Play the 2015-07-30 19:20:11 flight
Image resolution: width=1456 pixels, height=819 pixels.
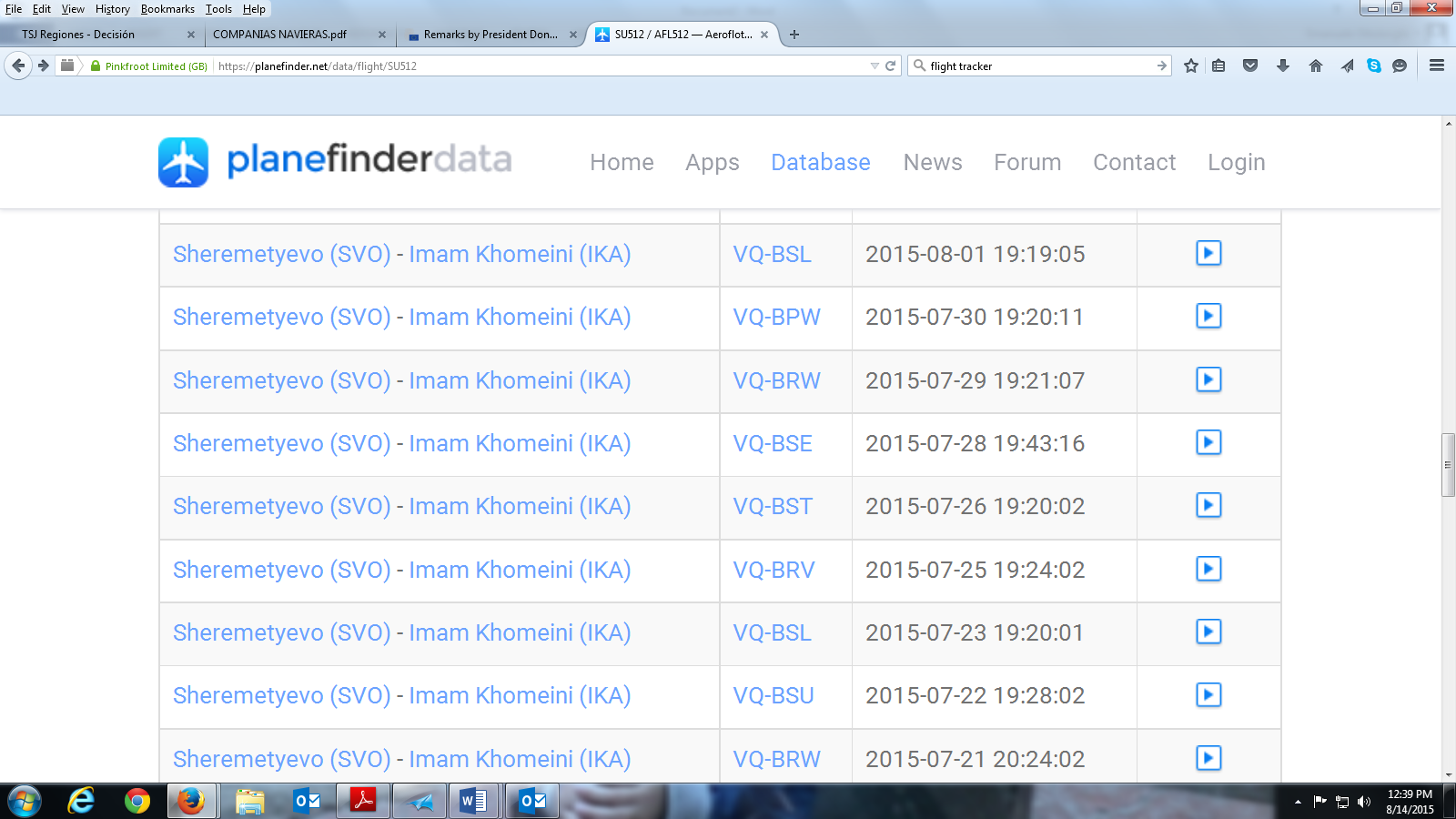tap(1208, 316)
